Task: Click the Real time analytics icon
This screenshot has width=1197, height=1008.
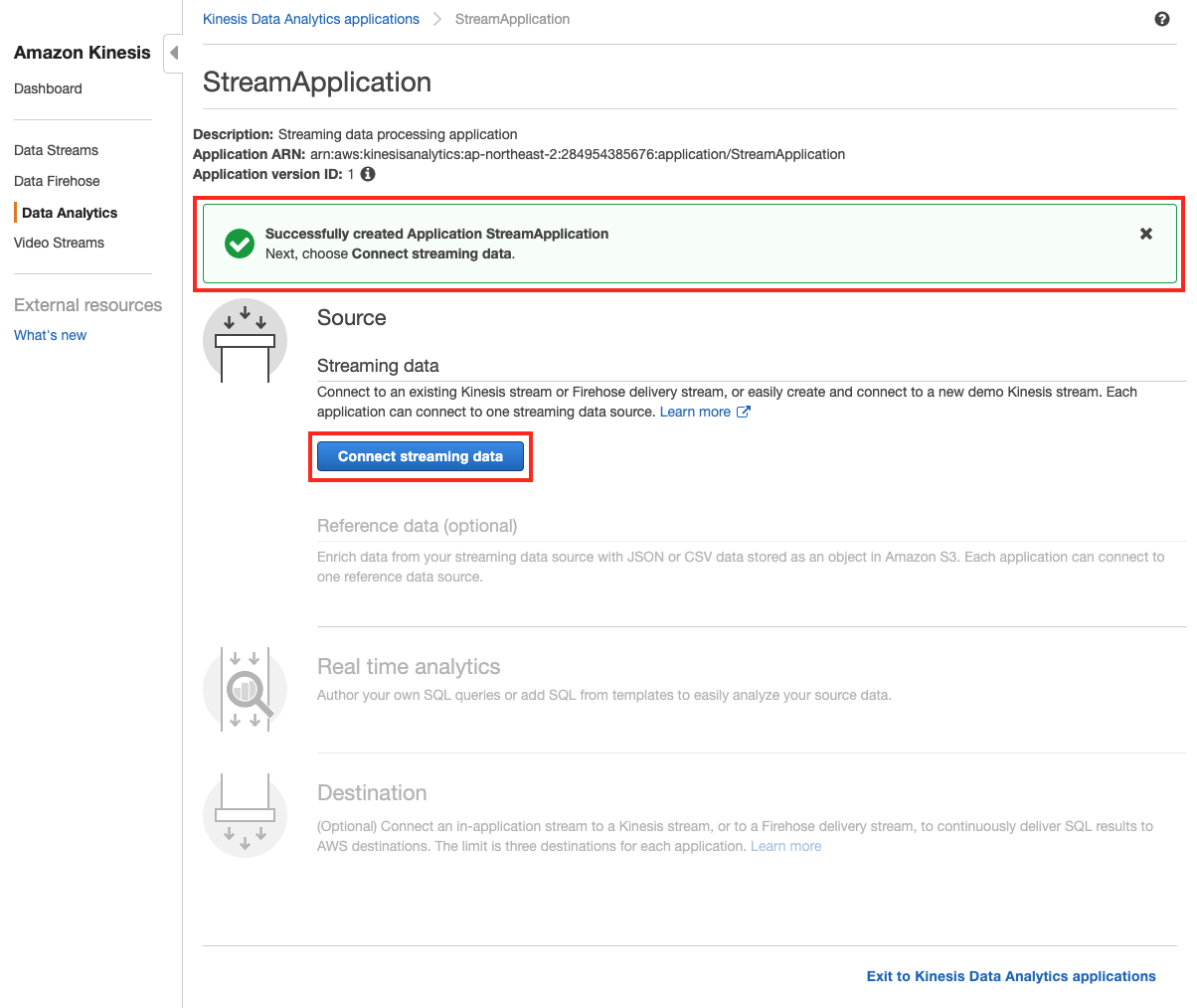Action: click(x=245, y=689)
